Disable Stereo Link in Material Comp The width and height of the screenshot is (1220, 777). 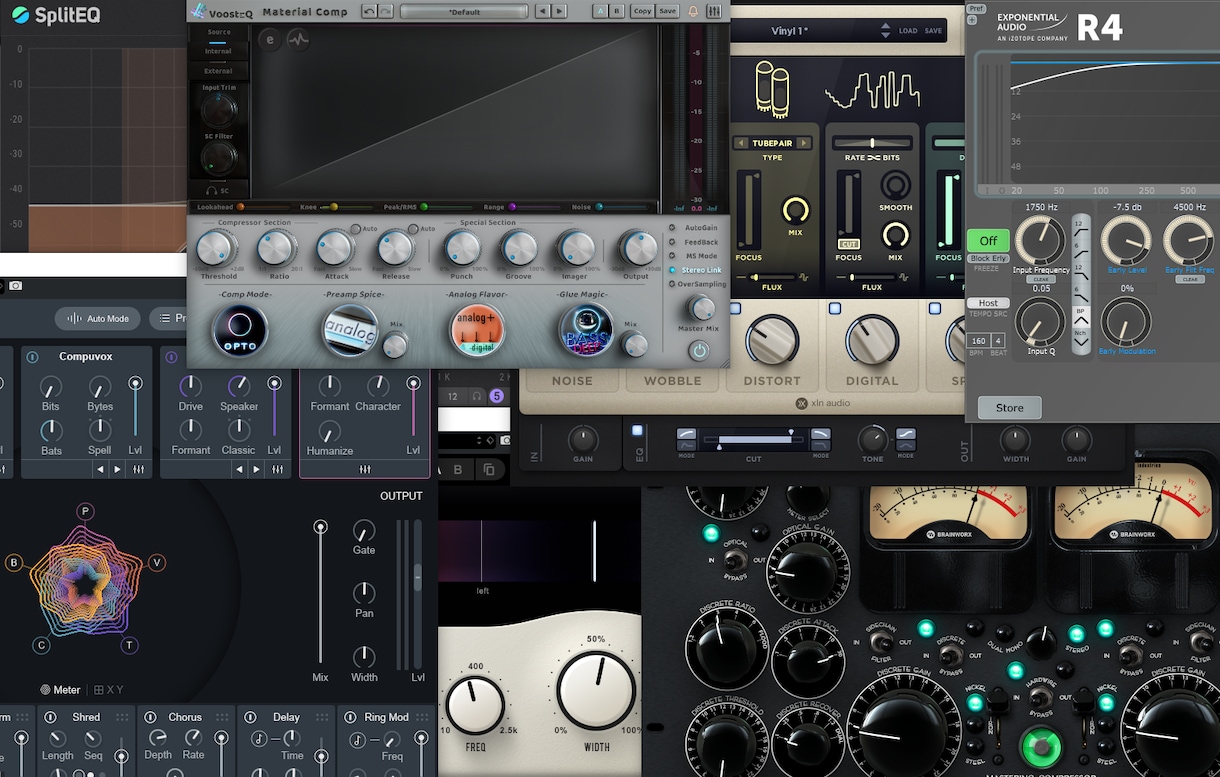[695, 270]
